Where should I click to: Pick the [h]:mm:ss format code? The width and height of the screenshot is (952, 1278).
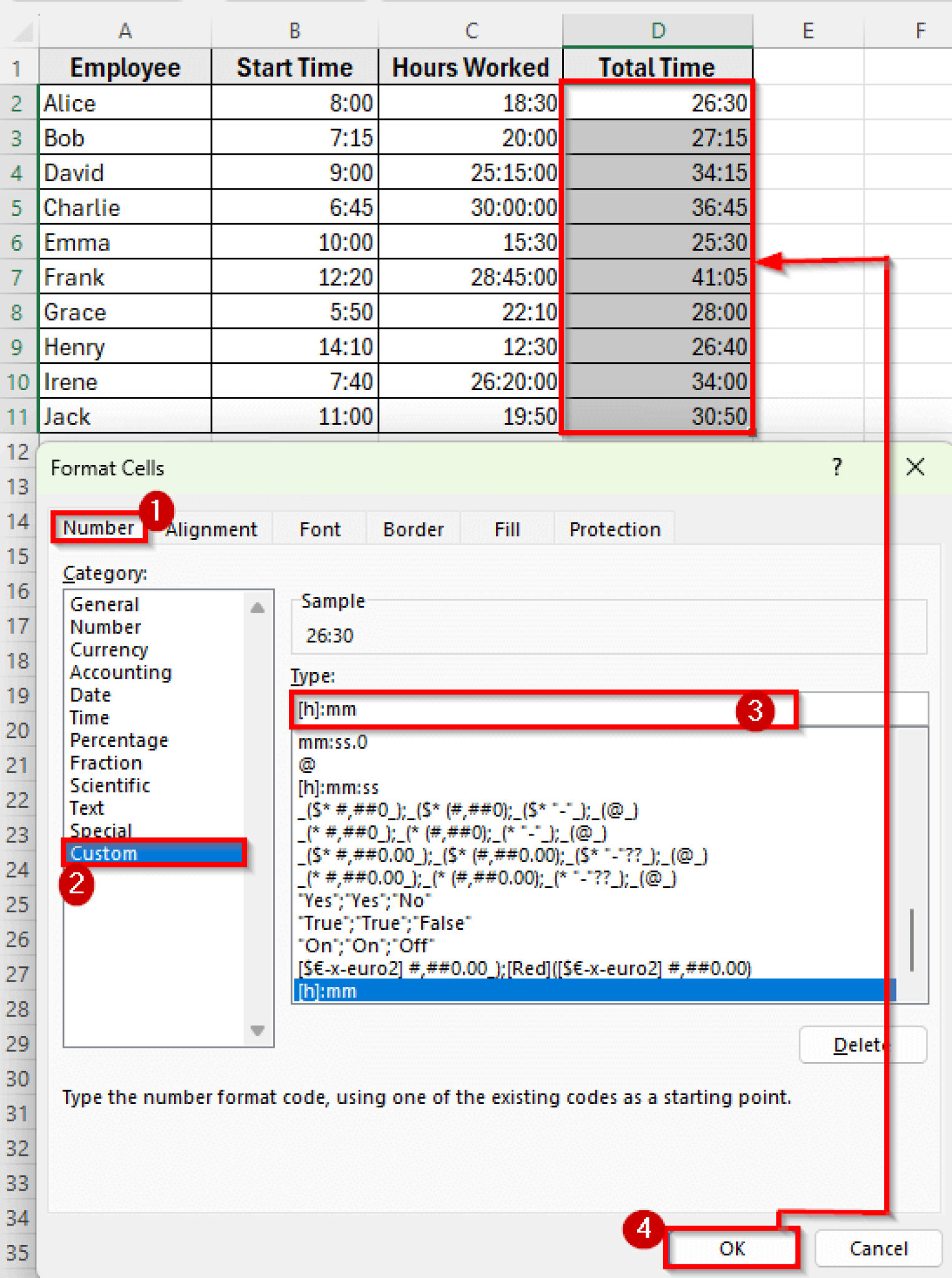(x=339, y=788)
